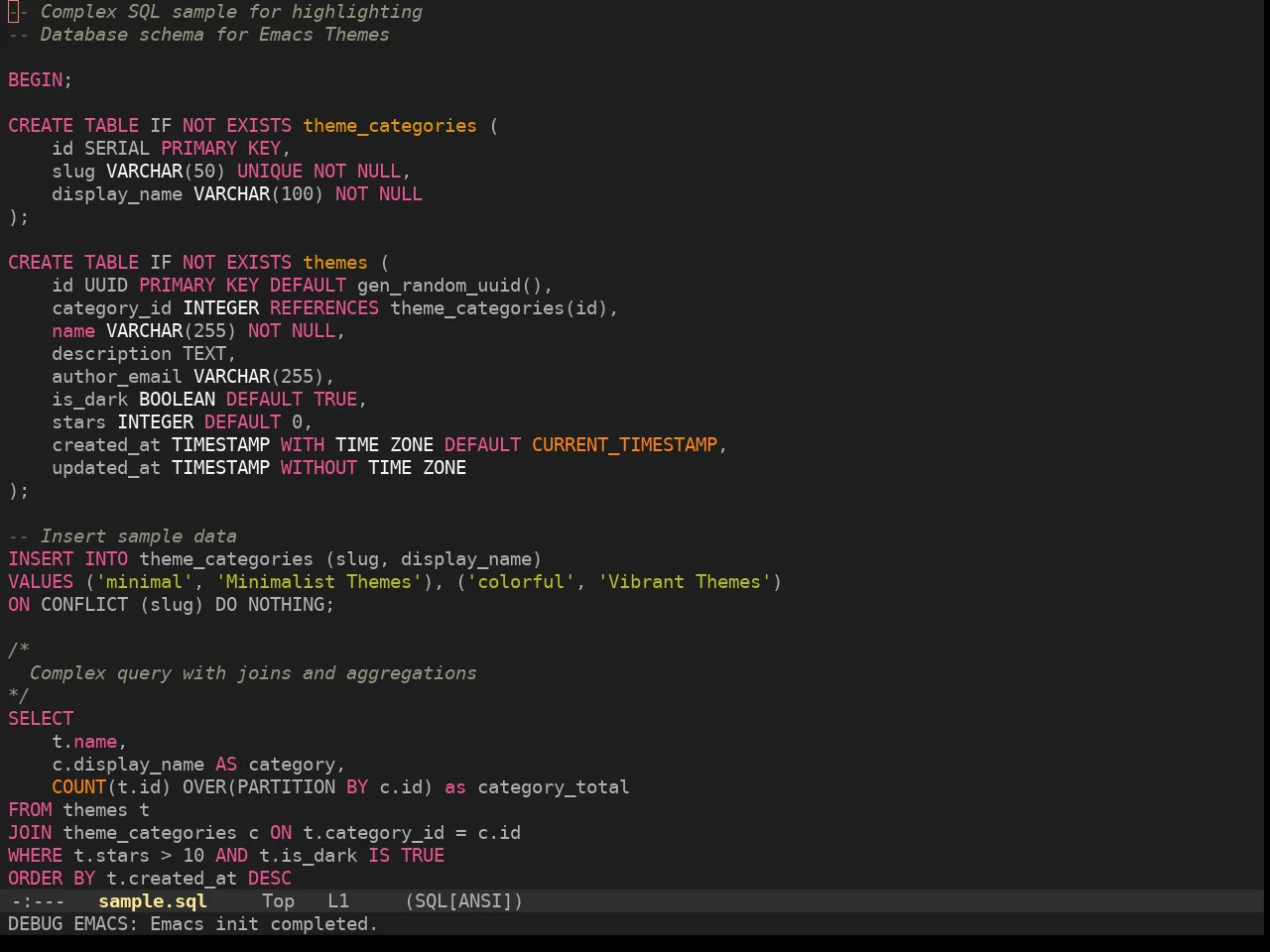Click the DO NOTHING text
This screenshot has width=1270, height=952.
[270, 605]
